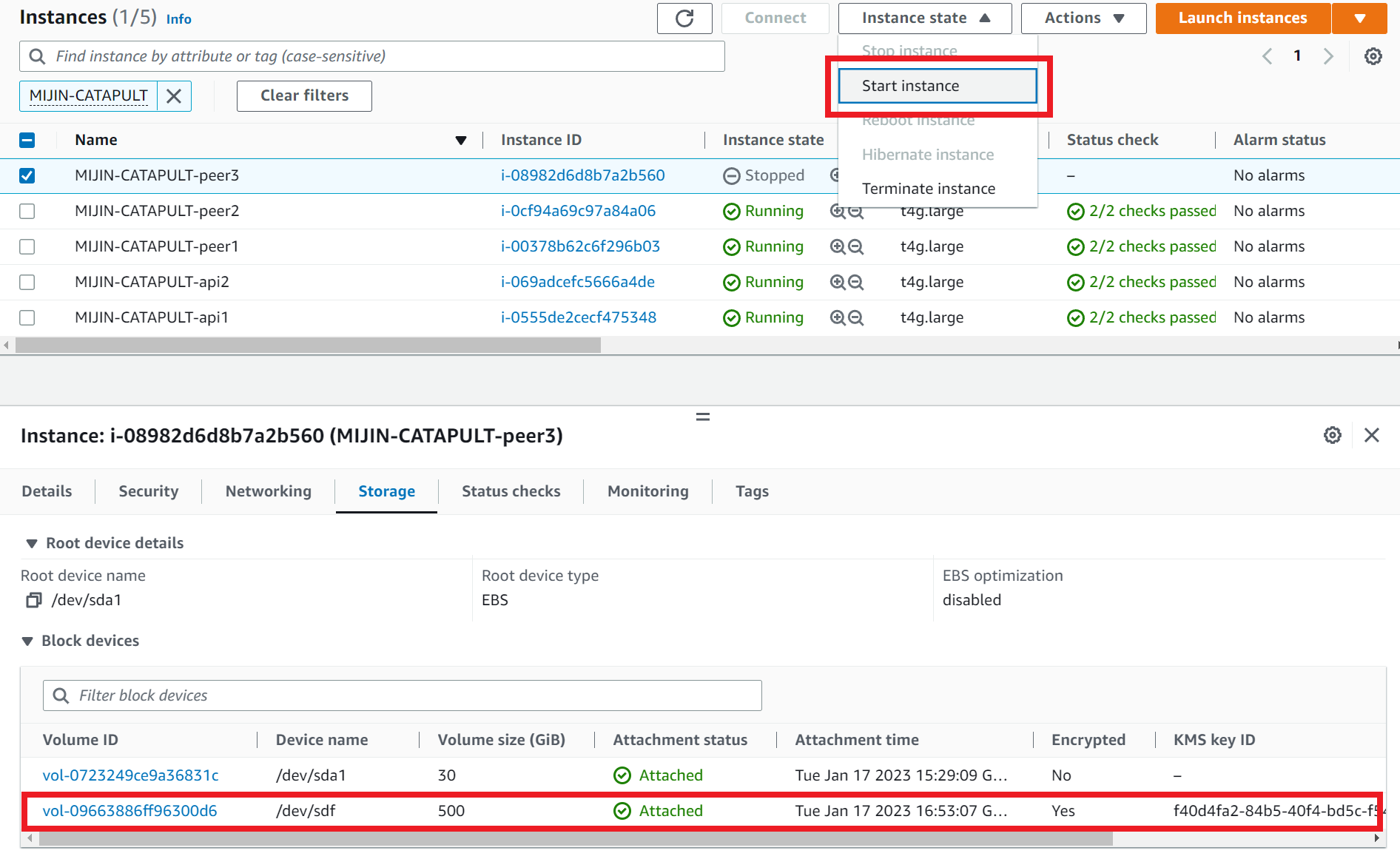Click the Launch instances button

point(1243,18)
